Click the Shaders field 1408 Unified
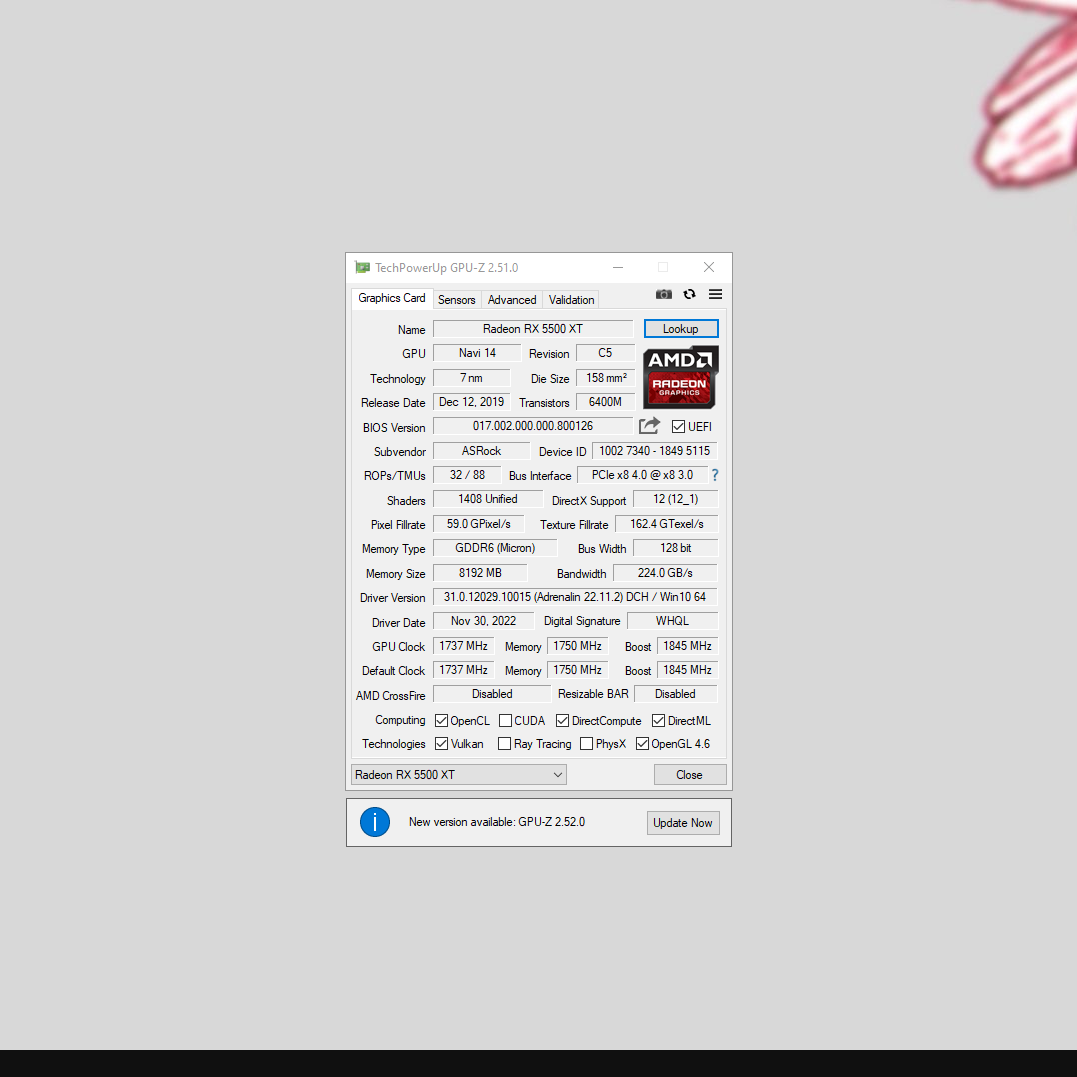 [x=488, y=499]
